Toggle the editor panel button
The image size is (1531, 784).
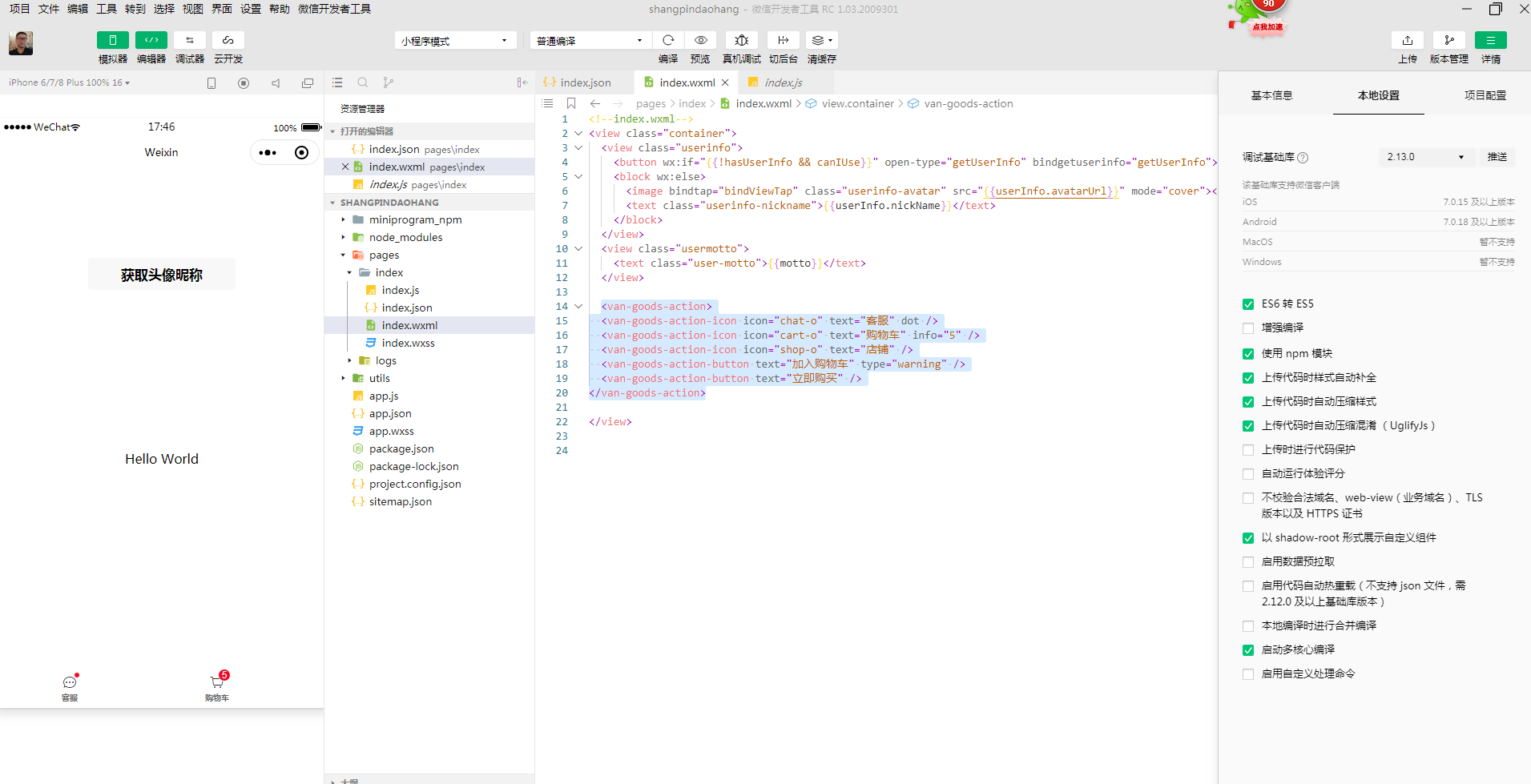[151, 40]
